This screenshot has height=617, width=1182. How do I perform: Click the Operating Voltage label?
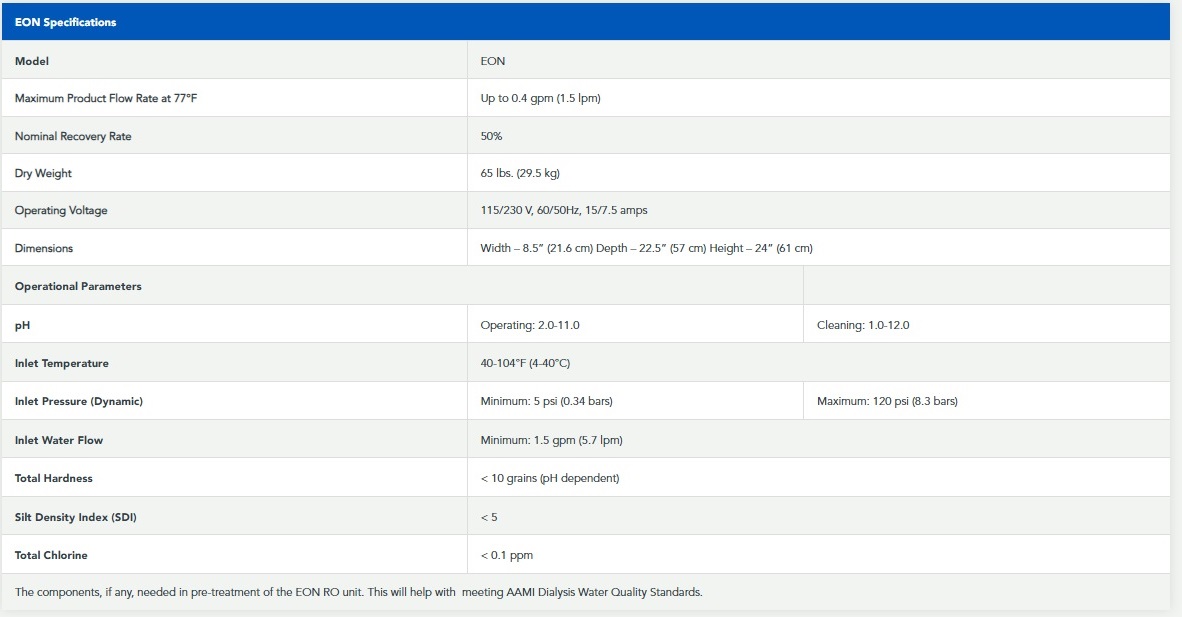tap(61, 211)
